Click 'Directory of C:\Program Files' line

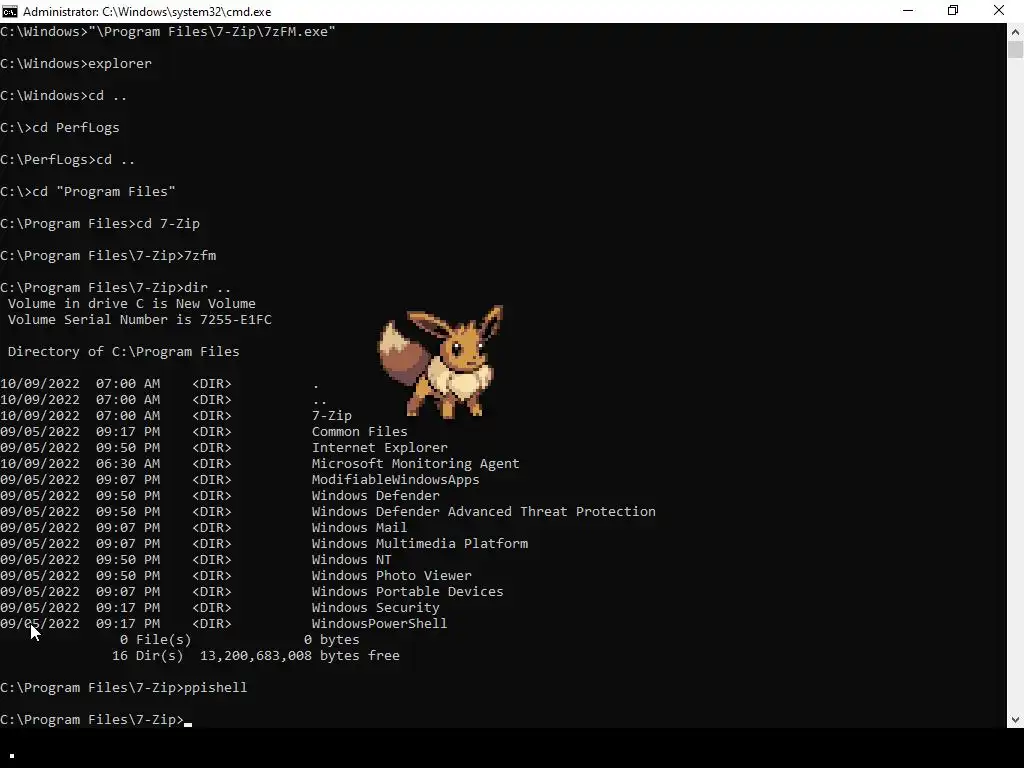pos(123,351)
